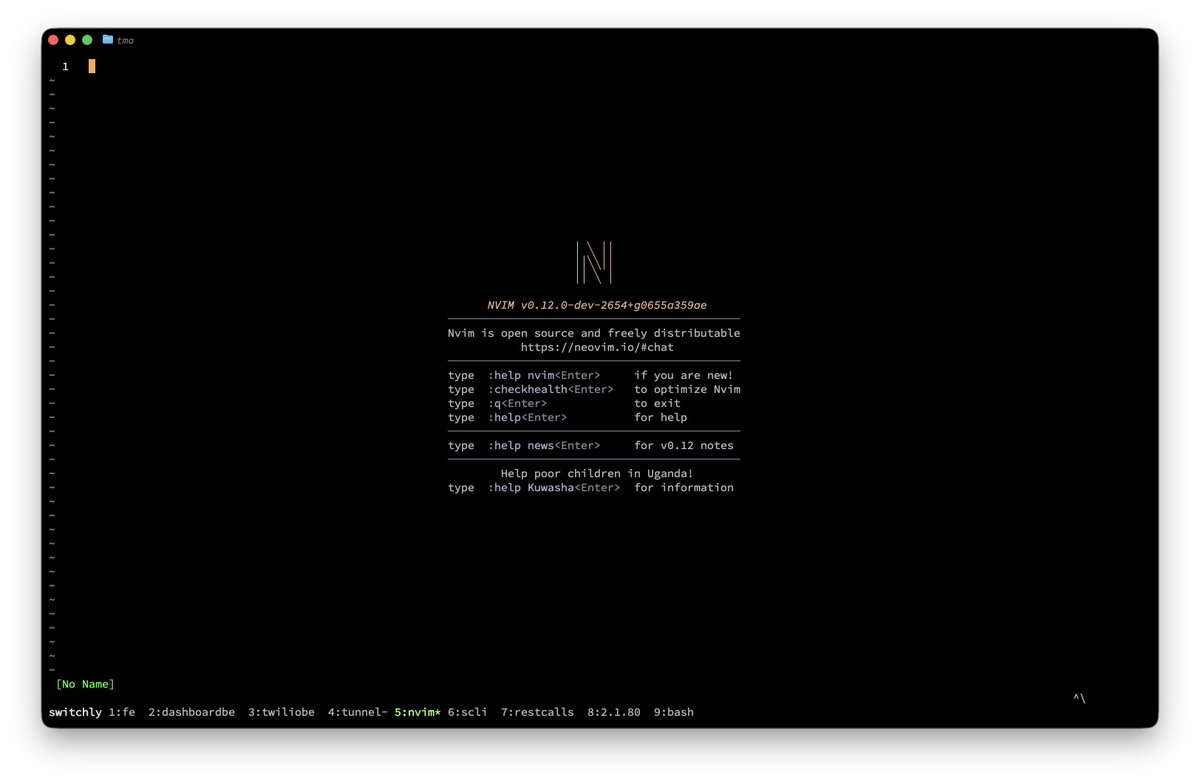1200x783 pixels.
Task: Click 'for v0.12 notes' text
Action: click(x=684, y=445)
